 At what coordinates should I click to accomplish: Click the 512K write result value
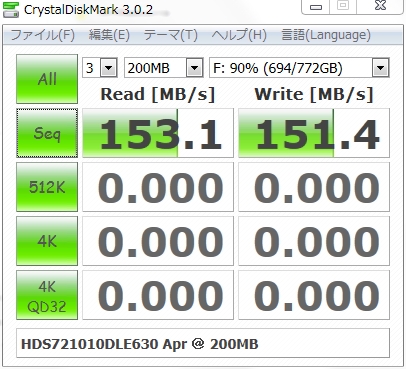[x=314, y=187]
